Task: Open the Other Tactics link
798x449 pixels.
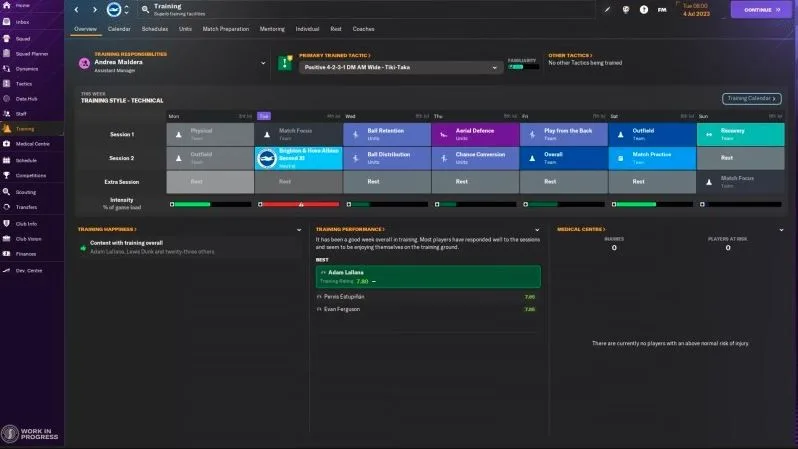Action: click(570, 55)
